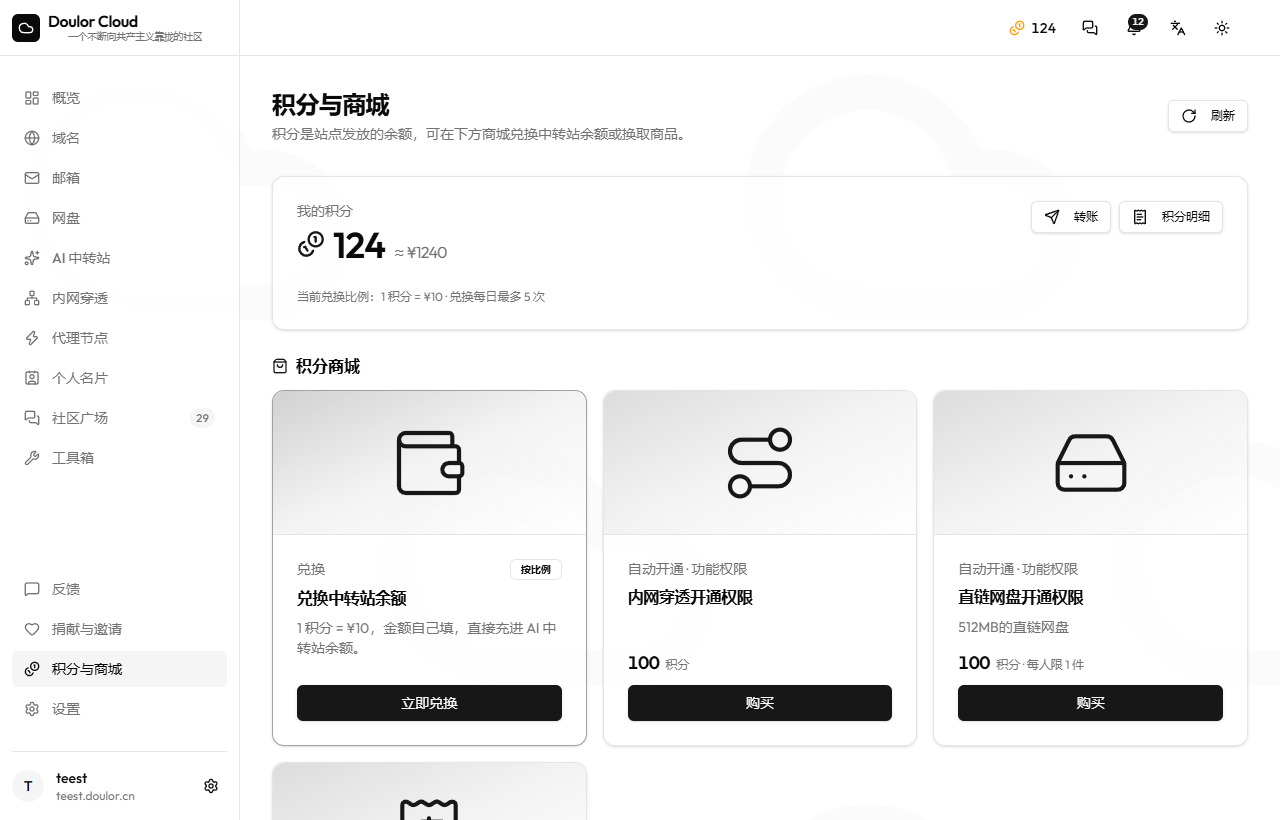The width and height of the screenshot is (1280, 820).
Task: Click the wallet image on the 兑换中转站余额 card
Action: coord(429,463)
